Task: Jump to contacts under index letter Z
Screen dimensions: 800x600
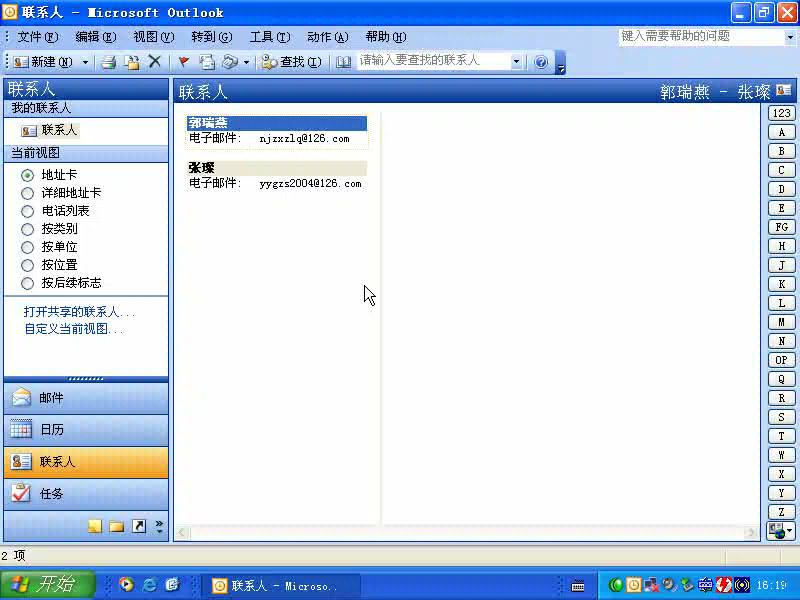Action: click(x=781, y=512)
